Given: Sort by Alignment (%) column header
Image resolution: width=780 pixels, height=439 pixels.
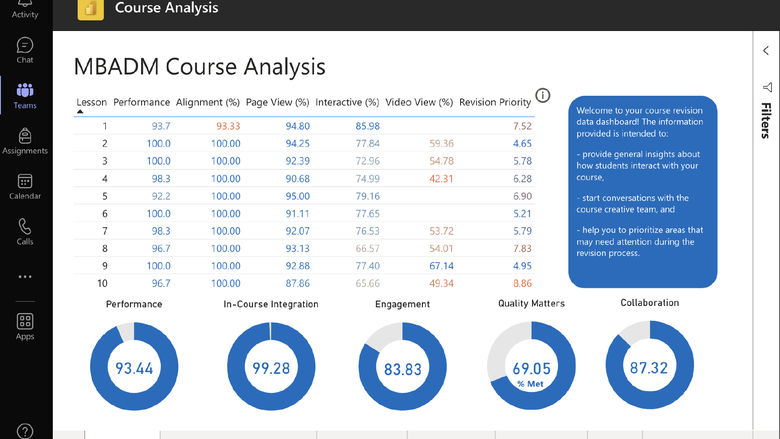Looking at the screenshot, I should [208, 102].
